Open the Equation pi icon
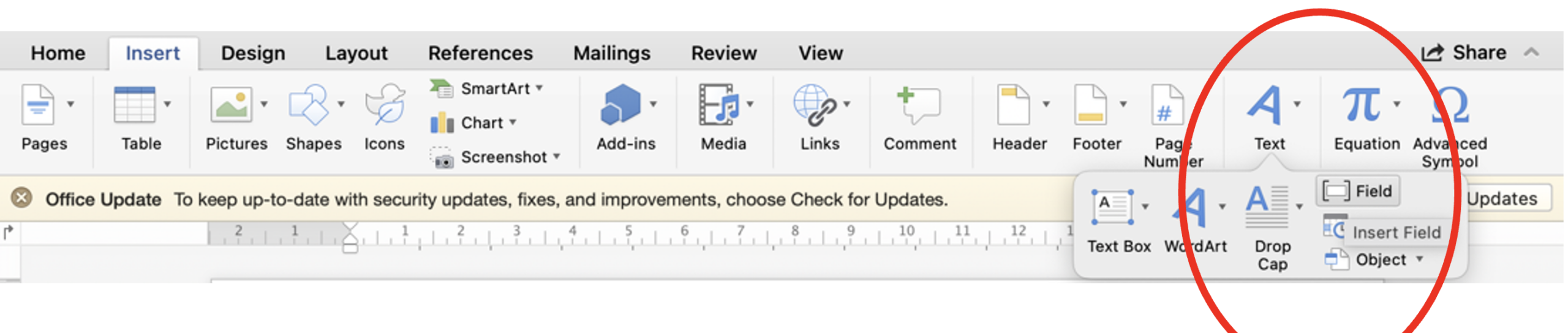Screen dimensions: 1568x333 [x=1361, y=104]
